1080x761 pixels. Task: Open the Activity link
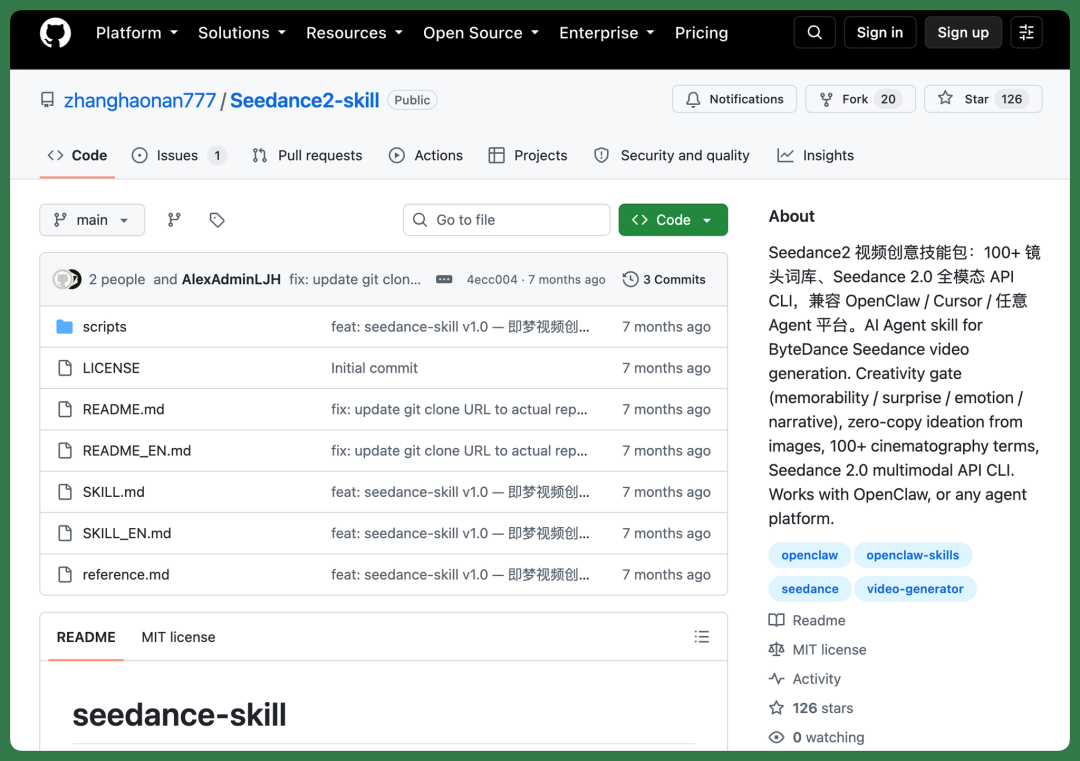pyautogui.click(x=804, y=679)
